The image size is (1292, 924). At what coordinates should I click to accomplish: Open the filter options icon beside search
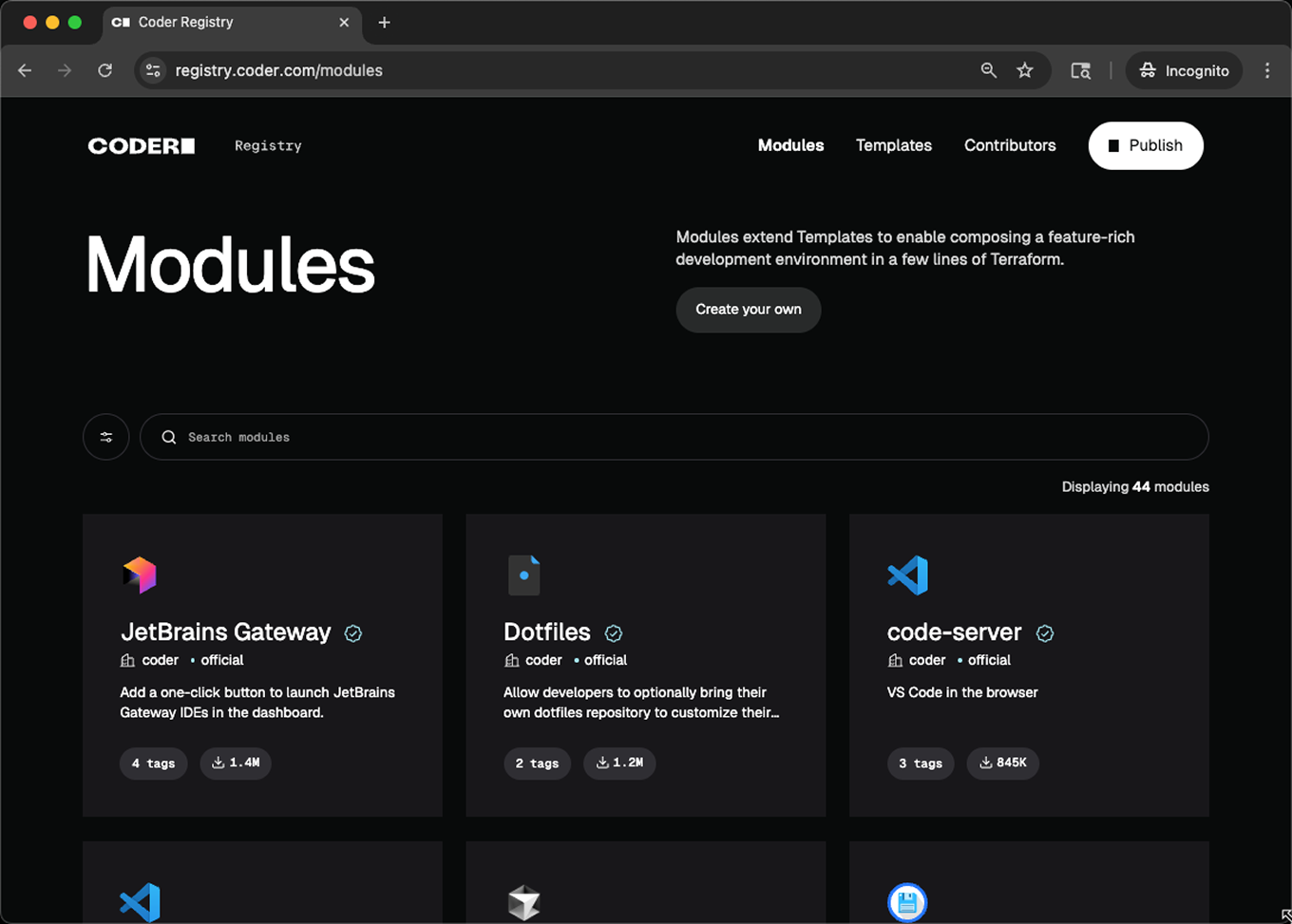106,437
